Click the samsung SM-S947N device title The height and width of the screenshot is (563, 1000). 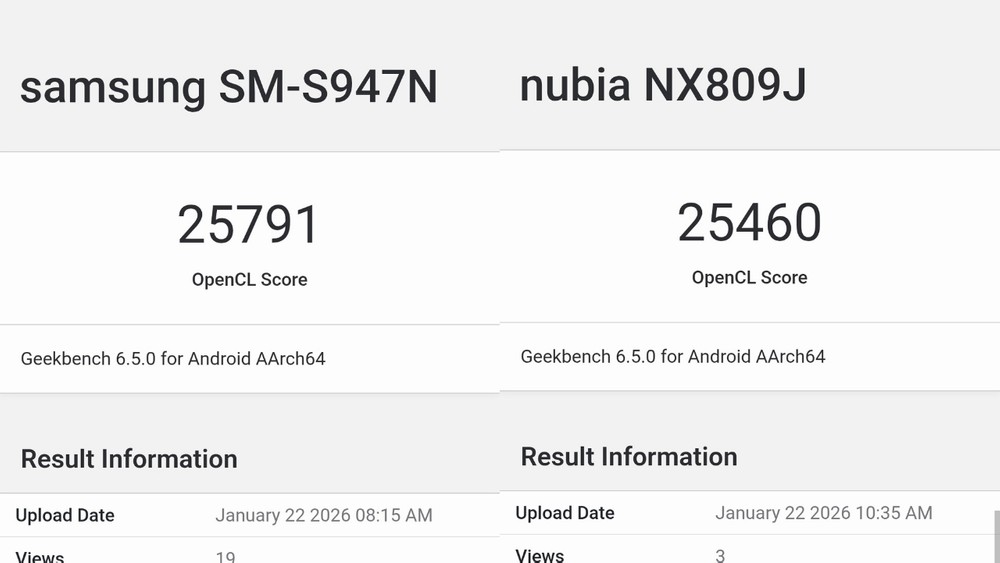point(228,88)
